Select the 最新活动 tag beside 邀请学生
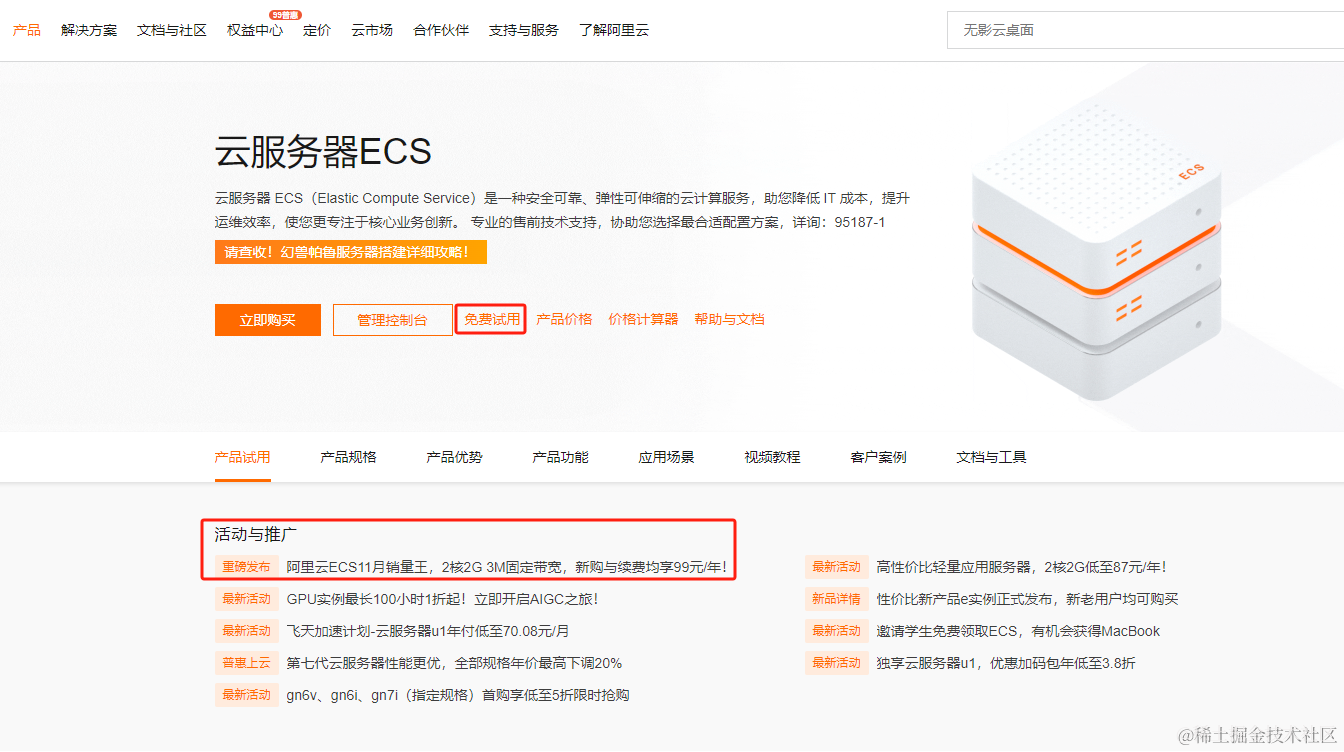 (836, 631)
